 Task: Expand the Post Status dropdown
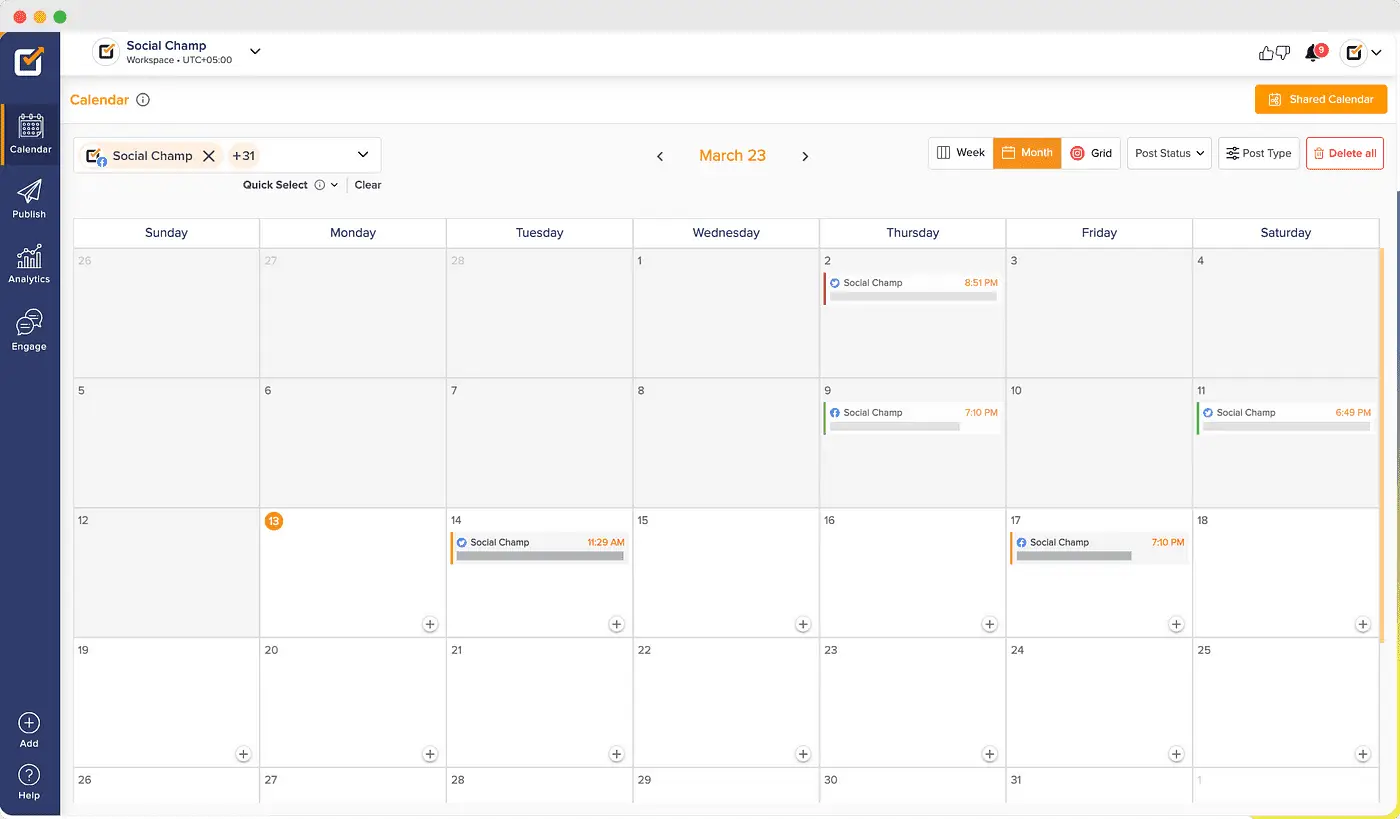coord(1169,153)
